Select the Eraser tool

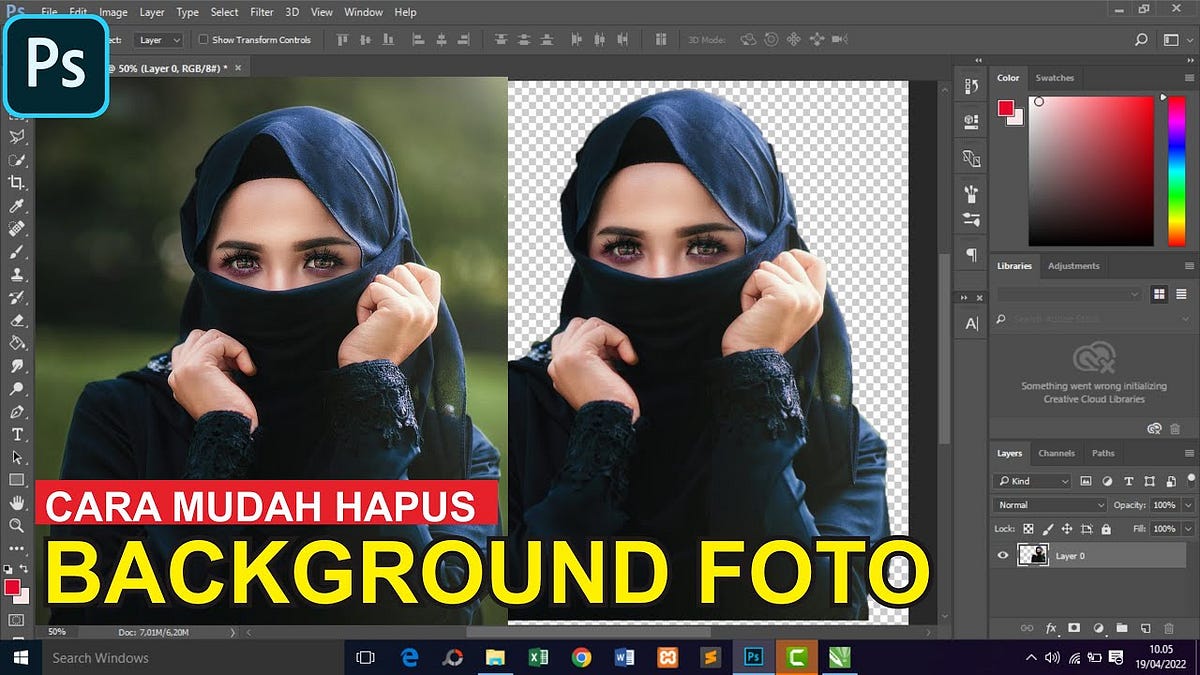point(17,321)
